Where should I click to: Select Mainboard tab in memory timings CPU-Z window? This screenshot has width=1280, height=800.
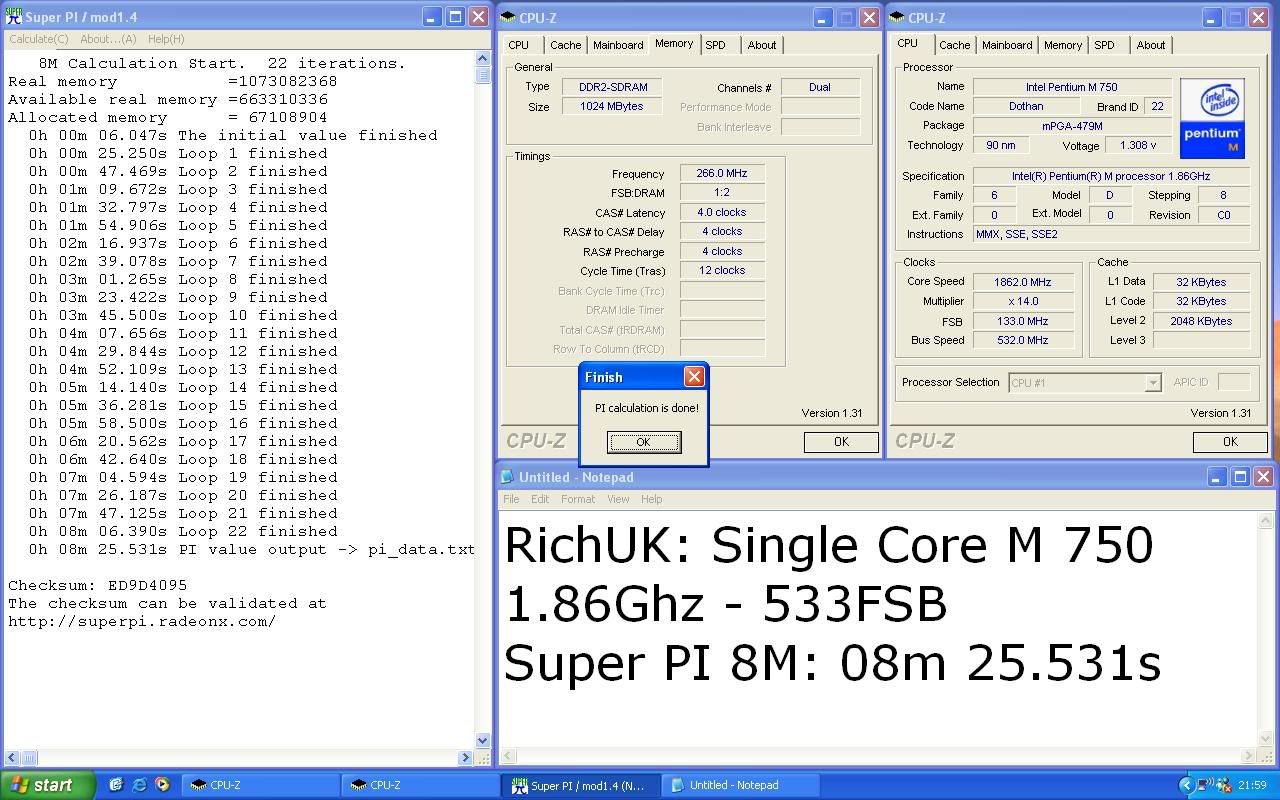coord(618,45)
